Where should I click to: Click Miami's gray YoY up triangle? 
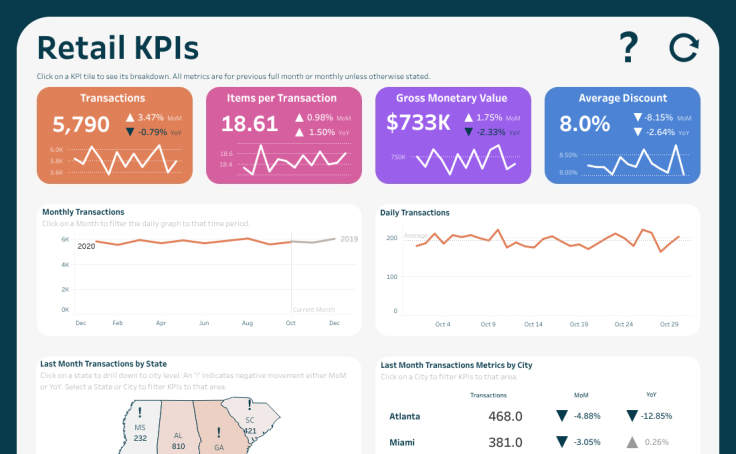click(x=632, y=442)
